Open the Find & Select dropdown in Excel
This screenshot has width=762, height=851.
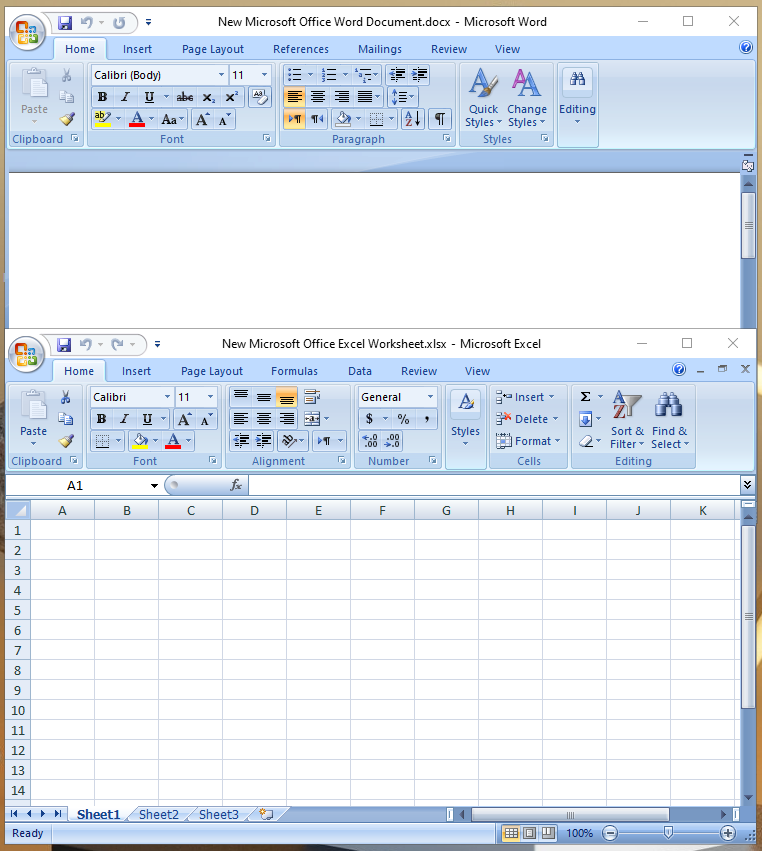click(670, 420)
